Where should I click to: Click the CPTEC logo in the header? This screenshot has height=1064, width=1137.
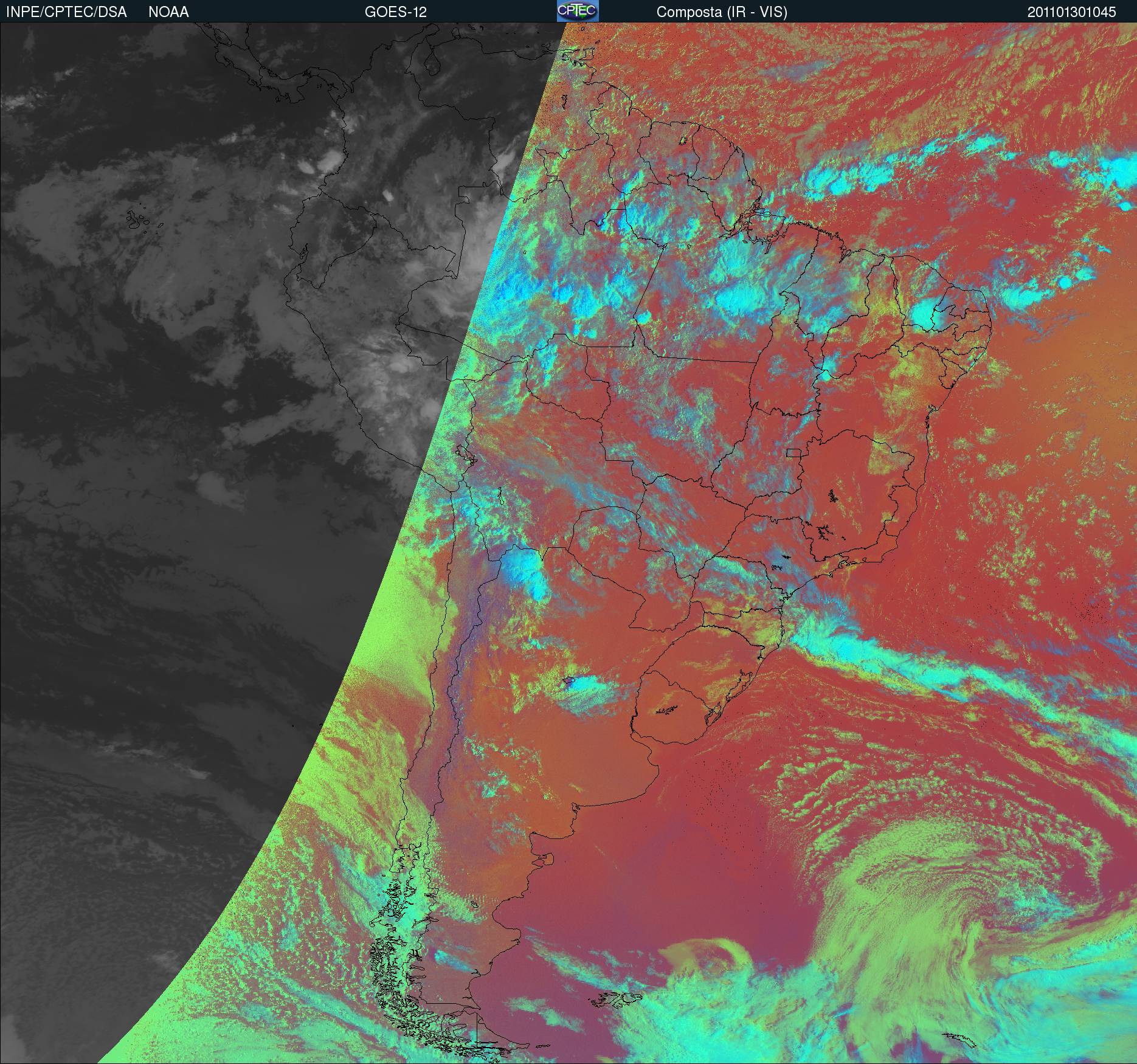[x=578, y=11]
